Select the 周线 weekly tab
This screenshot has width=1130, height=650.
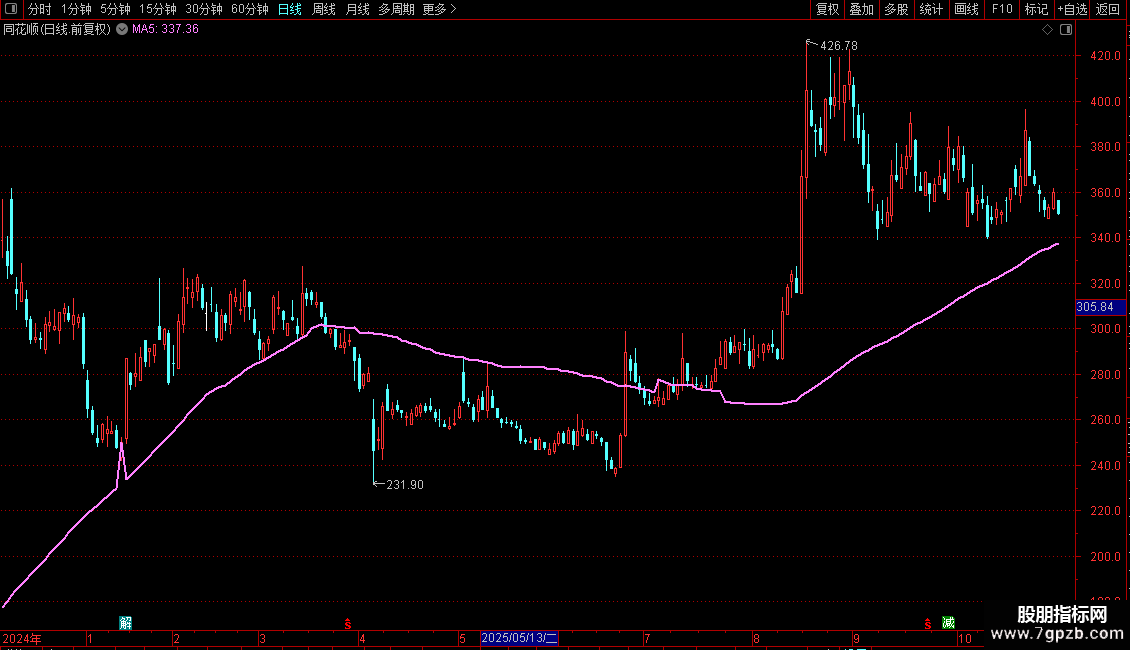pyautogui.click(x=324, y=9)
